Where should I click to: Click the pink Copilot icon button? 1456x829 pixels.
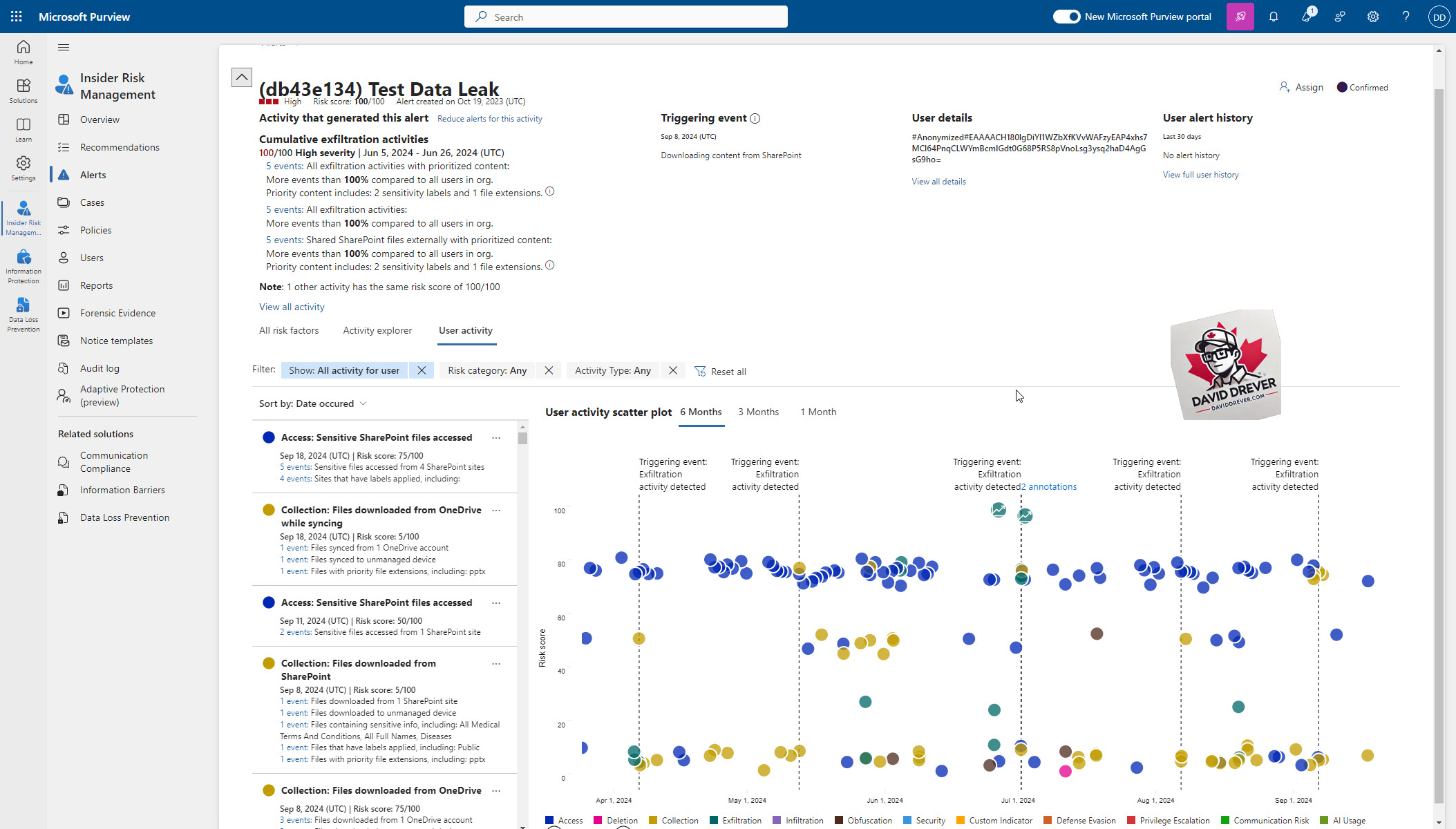(1240, 17)
